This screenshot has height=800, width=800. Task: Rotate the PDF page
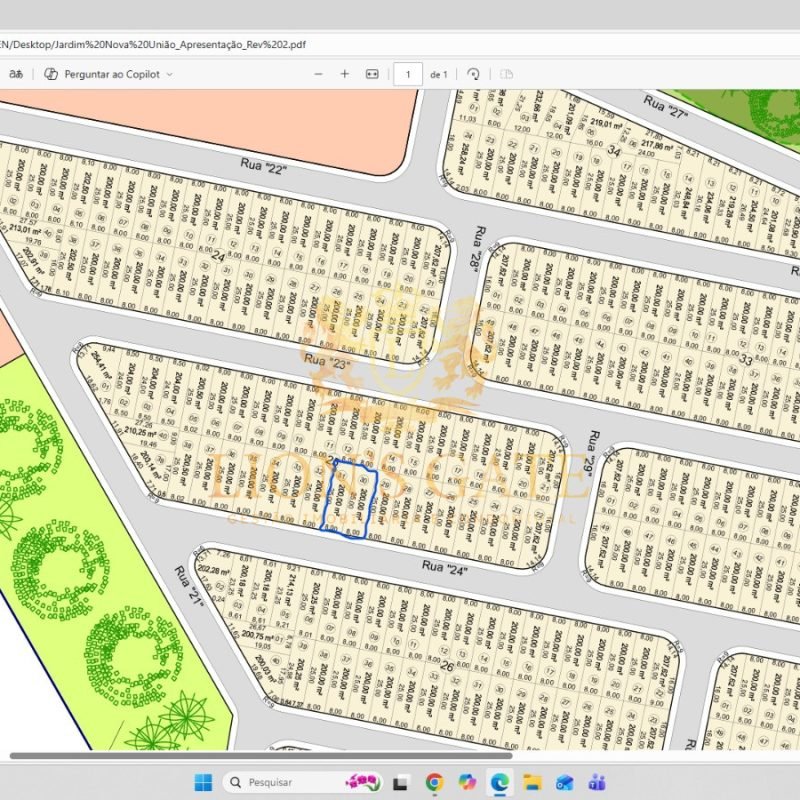473,74
